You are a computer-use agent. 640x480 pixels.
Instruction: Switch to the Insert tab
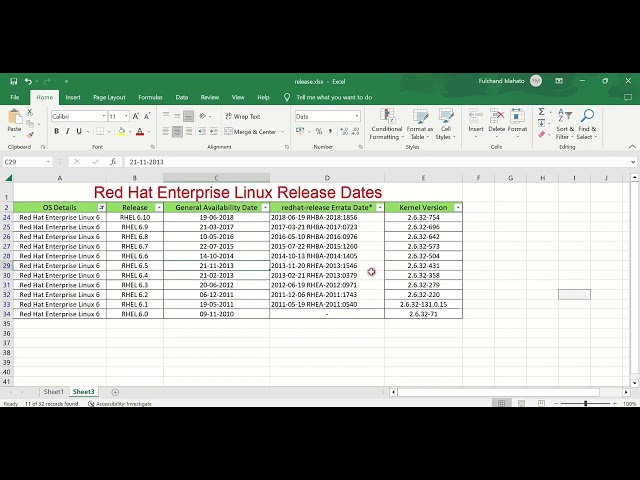pyautogui.click(x=73, y=97)
